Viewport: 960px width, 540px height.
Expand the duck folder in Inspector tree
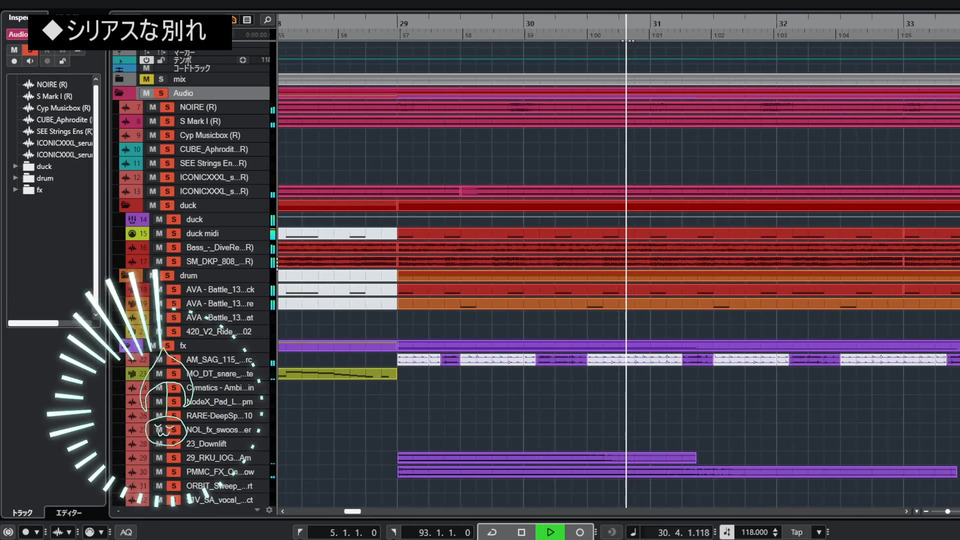pyautogui.click(x=16, y=166)
